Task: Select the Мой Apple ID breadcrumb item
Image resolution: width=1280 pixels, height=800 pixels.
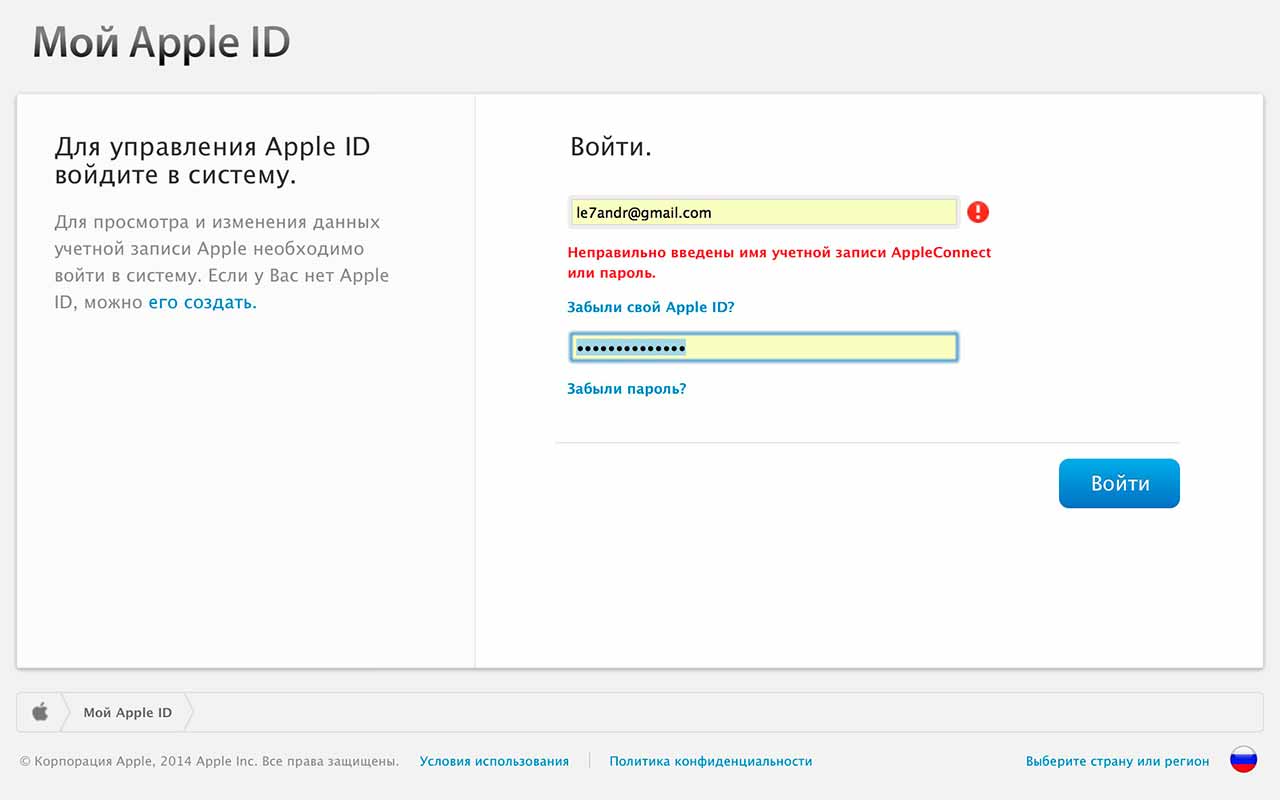Action: pyautogui.click(x=127, y=713)
